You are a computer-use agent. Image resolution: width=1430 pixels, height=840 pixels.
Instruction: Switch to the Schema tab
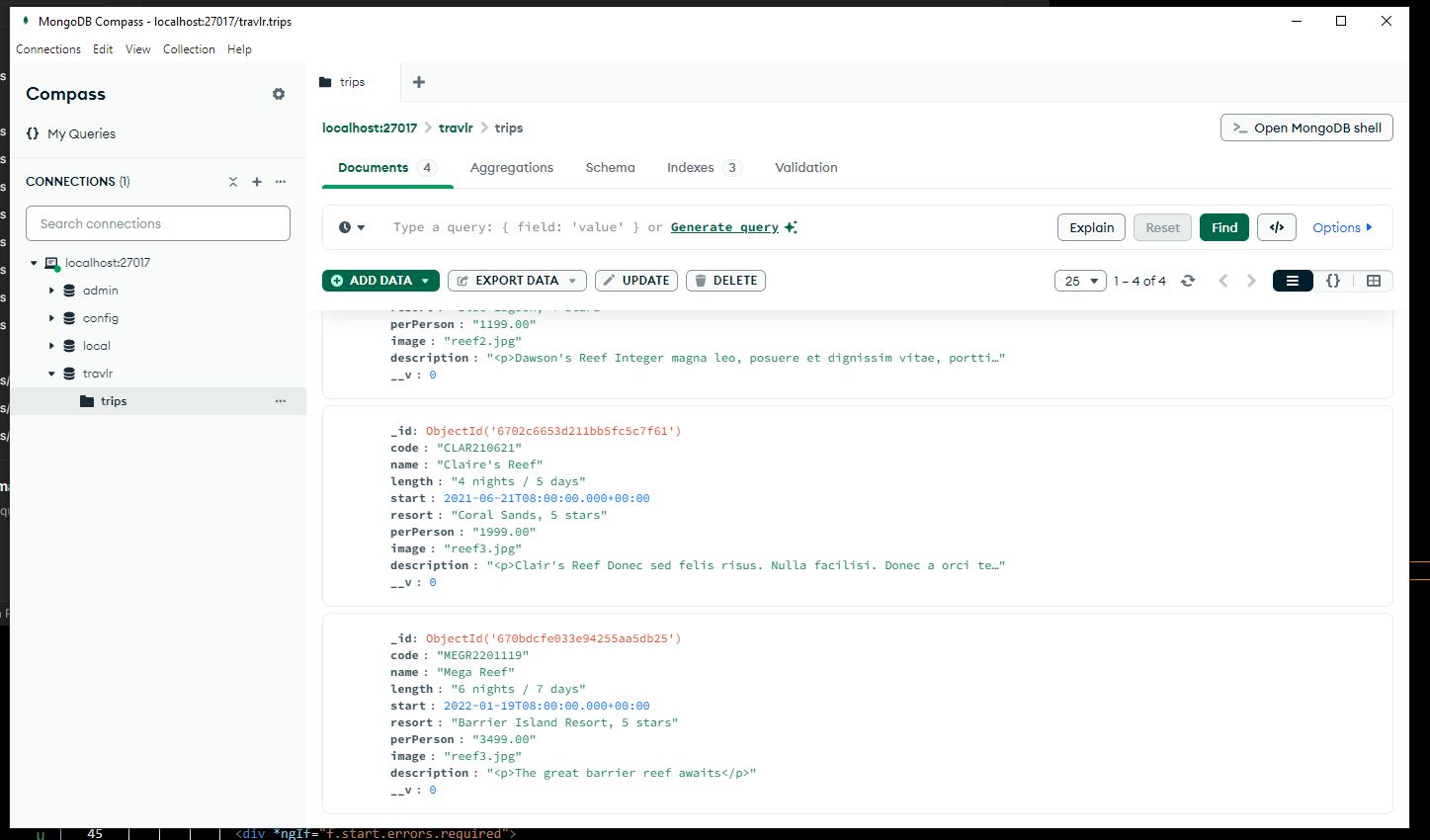point(610,167)
